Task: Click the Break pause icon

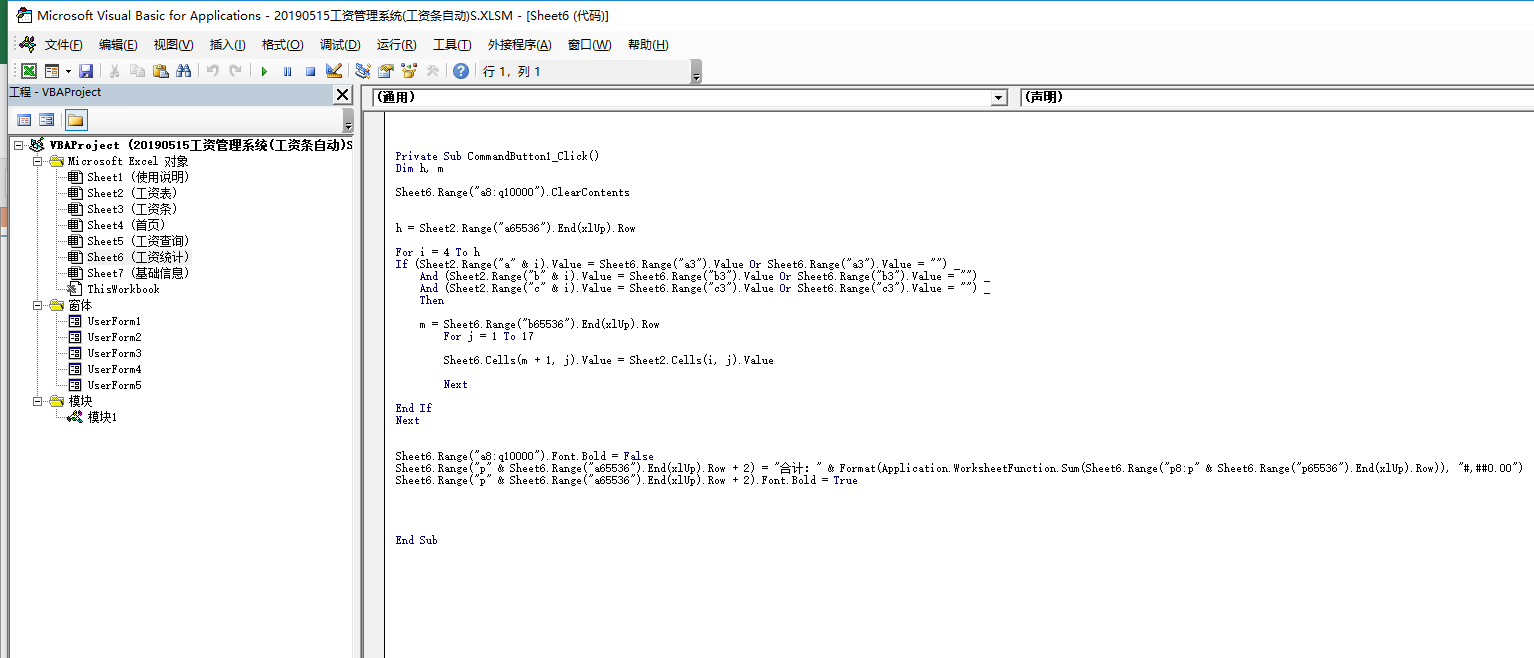Action: pos(287,71)
